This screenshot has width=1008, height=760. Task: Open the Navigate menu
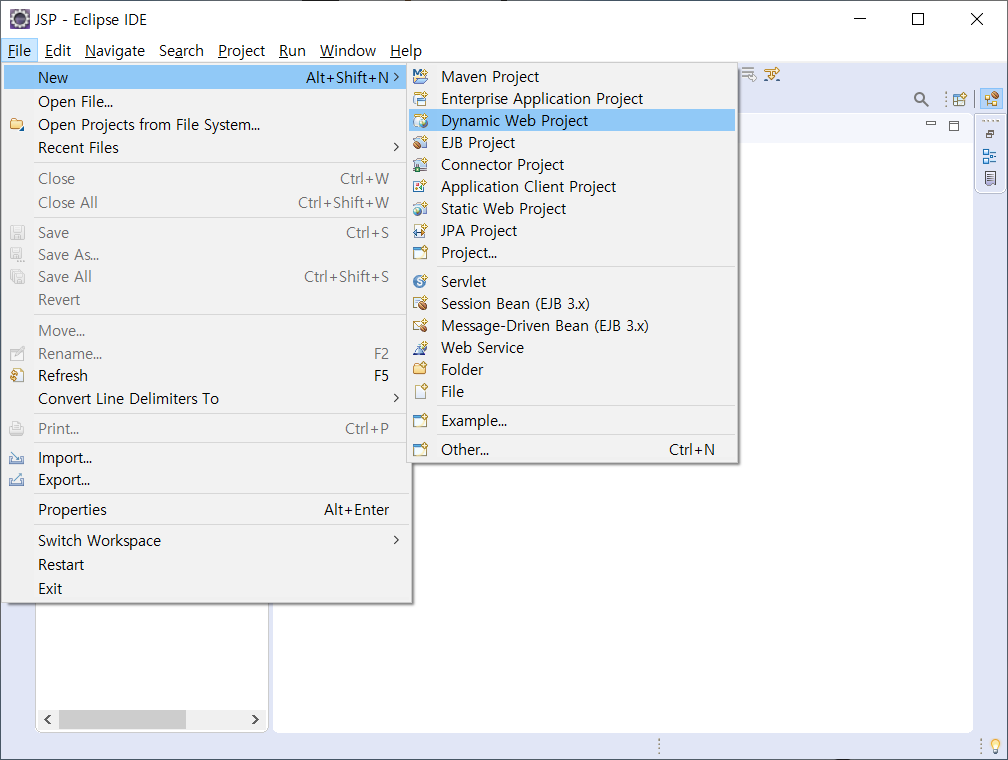click(x=114, y=51)
